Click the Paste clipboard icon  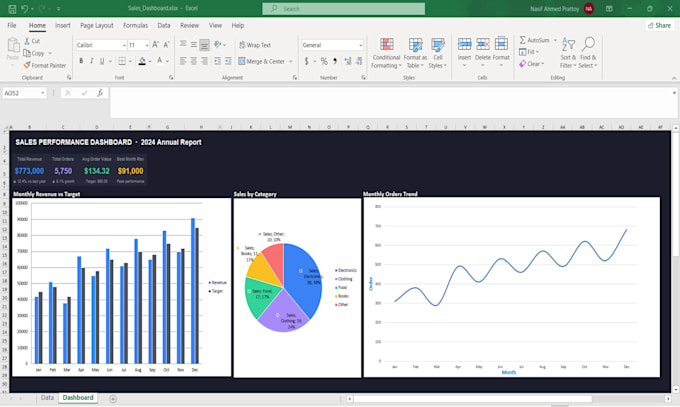13,45
